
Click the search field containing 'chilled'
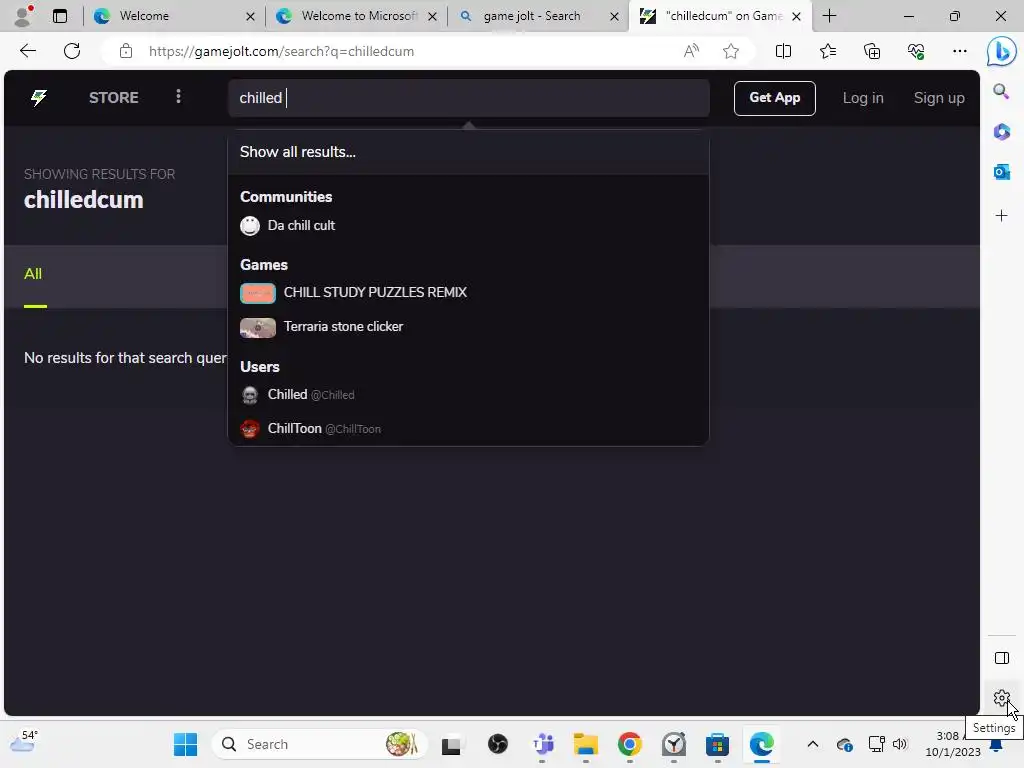[x=468, y=98]
